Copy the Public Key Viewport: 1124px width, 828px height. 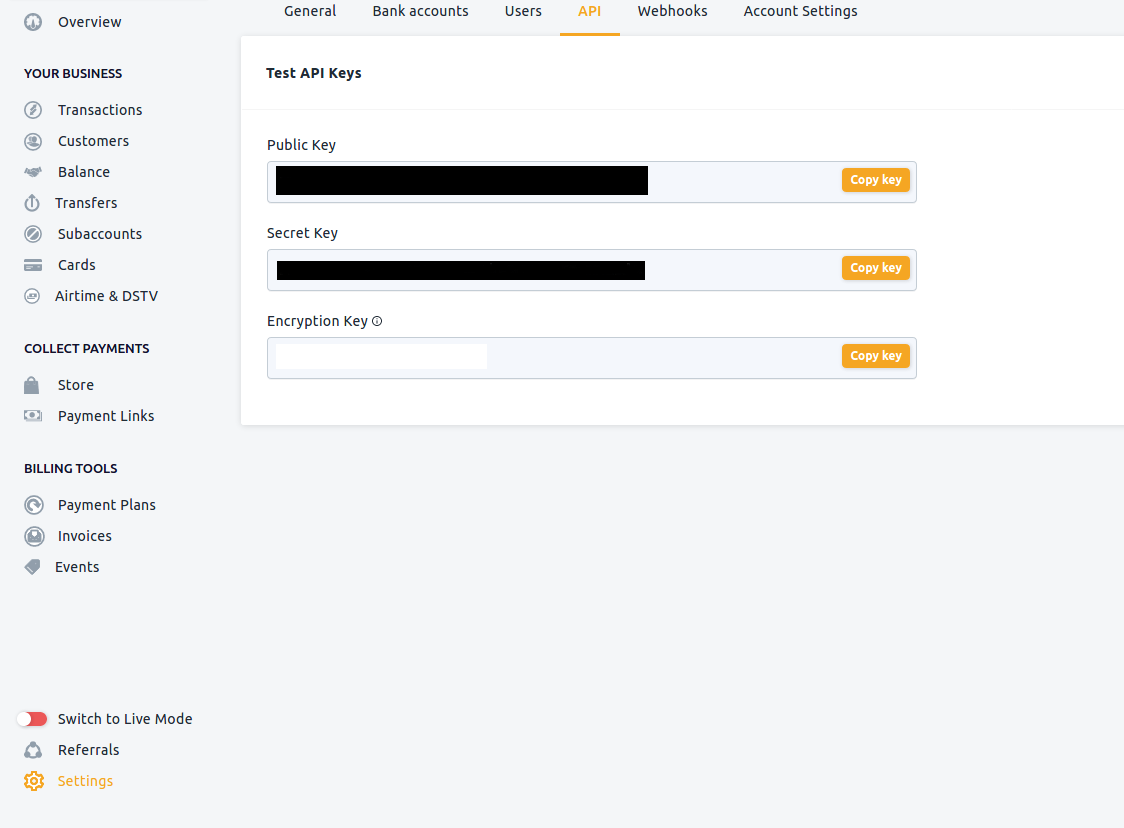tap(875, 180)
